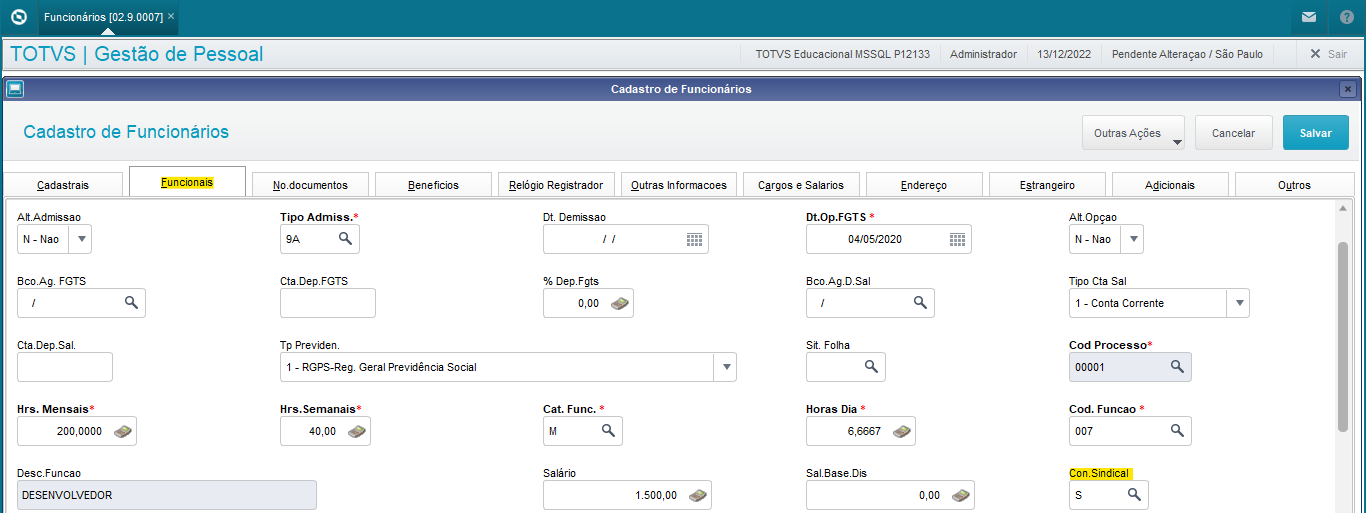Image resolution: width=1366 pixels, height=513 pixels.
Task: Close the Cadastro de Funcionários dialog window
Action: tap(1348, 89)
